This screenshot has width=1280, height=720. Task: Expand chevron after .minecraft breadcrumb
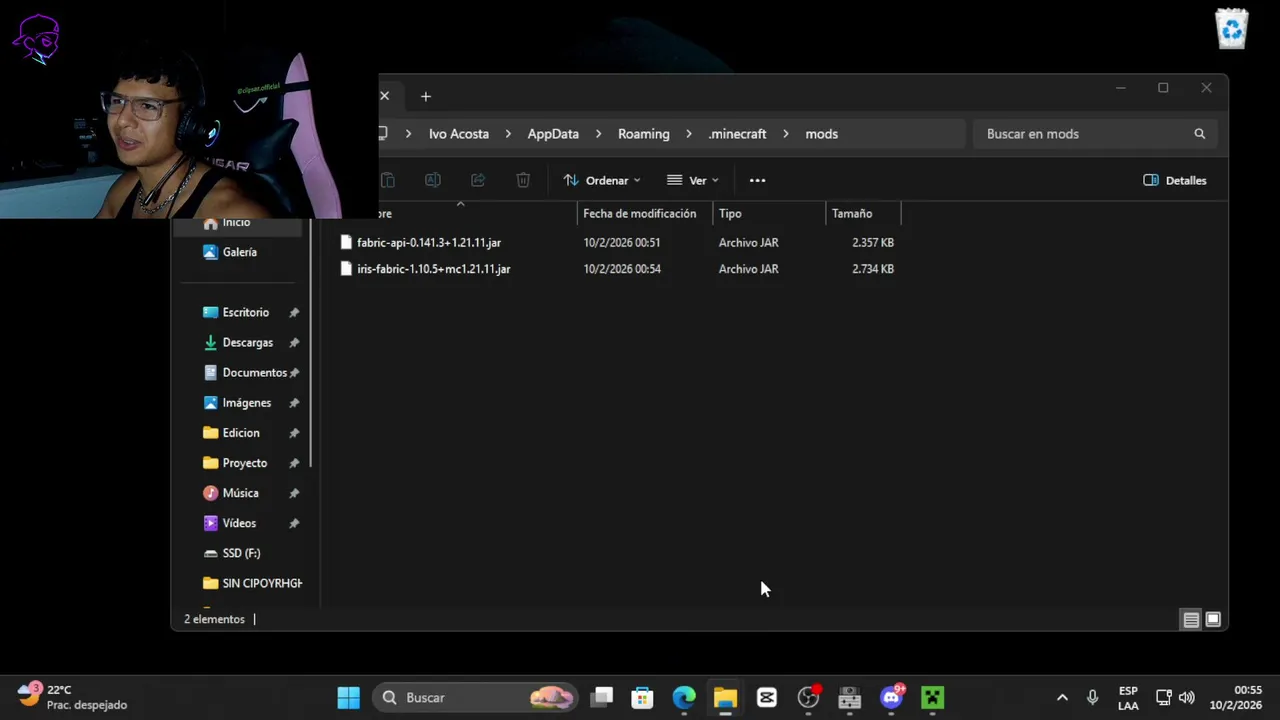coord(786,134)
